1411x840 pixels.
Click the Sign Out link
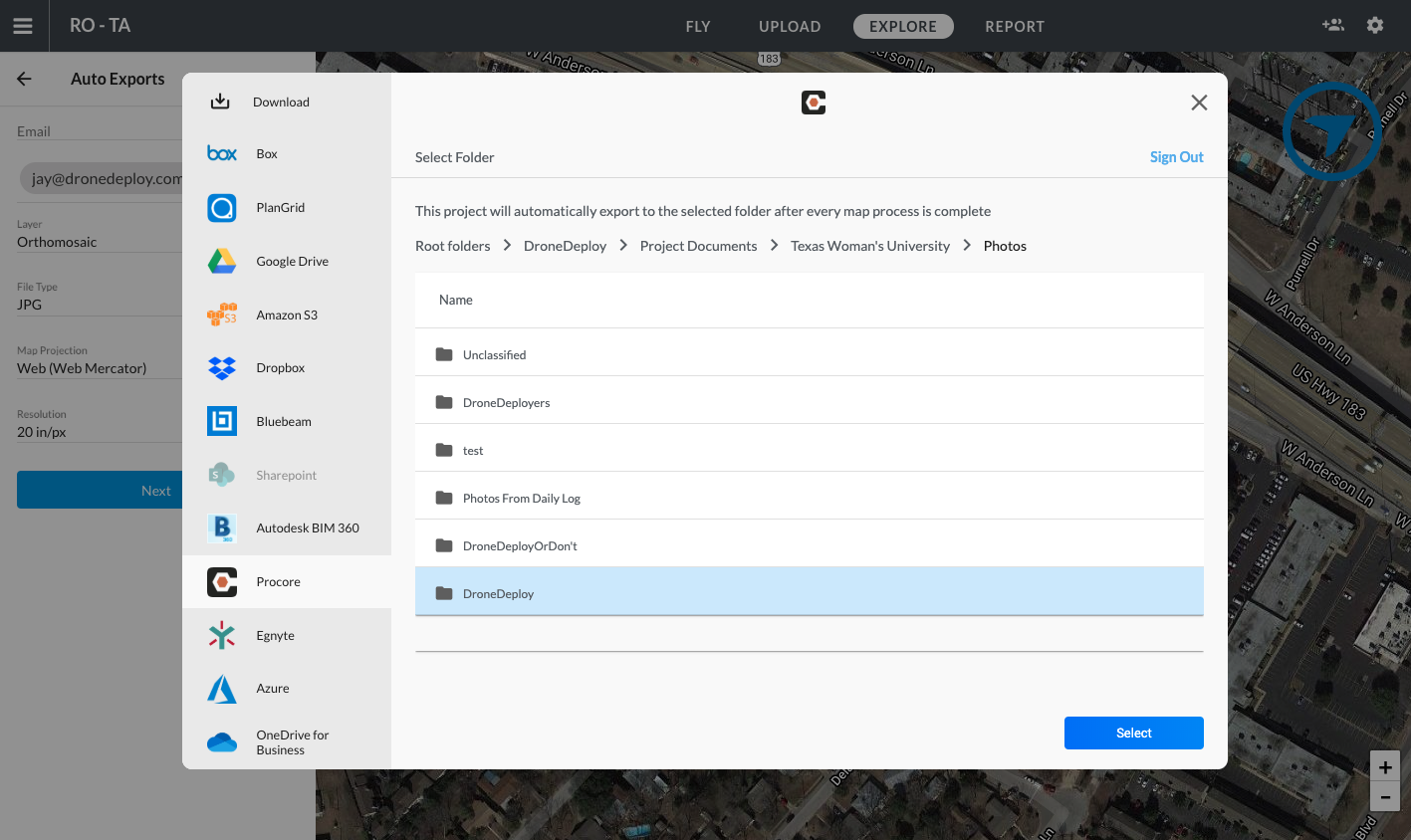click(1176, 157)
